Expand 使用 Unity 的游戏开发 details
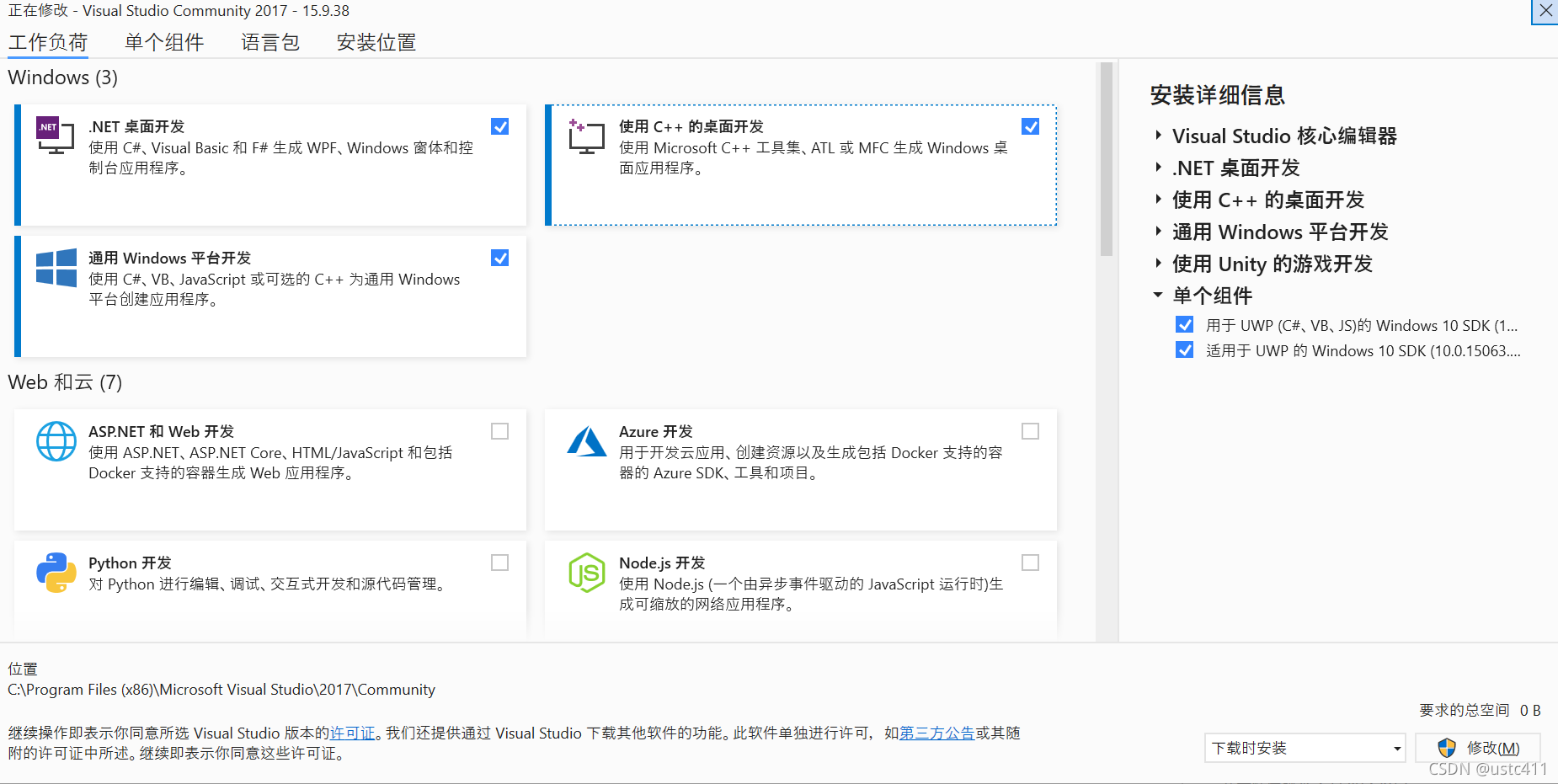The height and width of the screenshot is (784, 1558). [x=1159, y=263]
